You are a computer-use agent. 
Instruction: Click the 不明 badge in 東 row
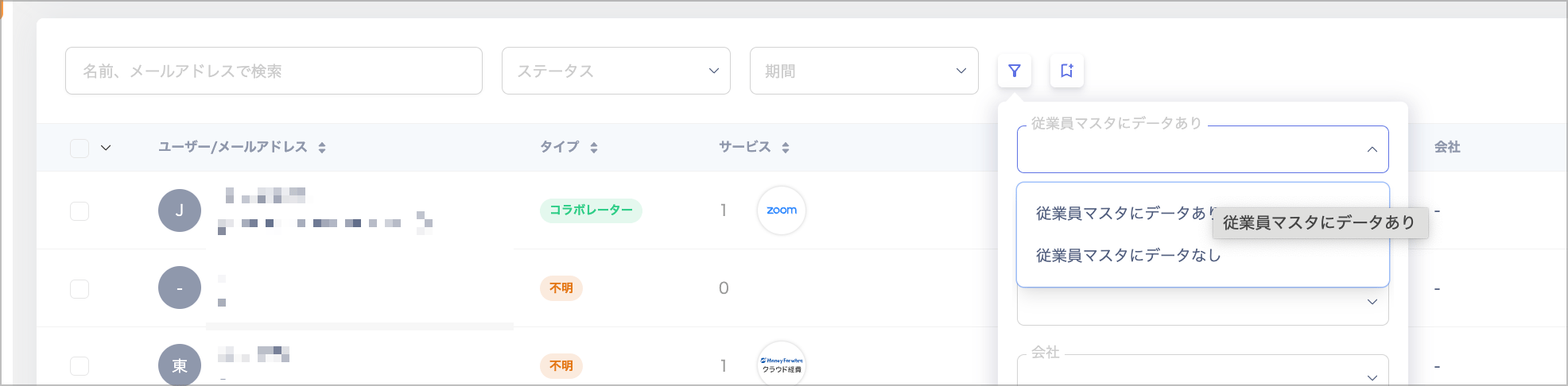[x=561, y=366]
